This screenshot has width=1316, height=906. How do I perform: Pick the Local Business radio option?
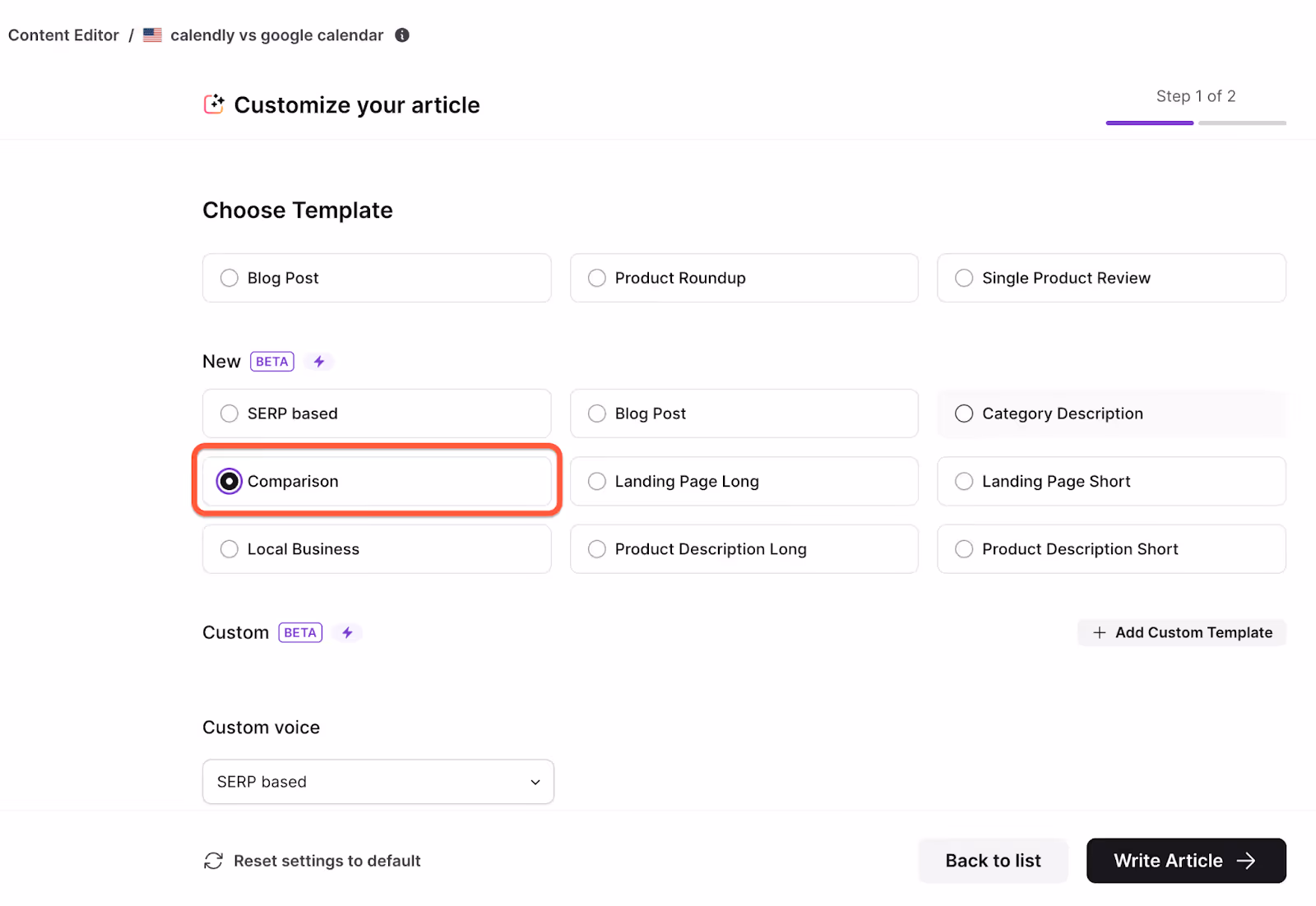click(229, 549)
